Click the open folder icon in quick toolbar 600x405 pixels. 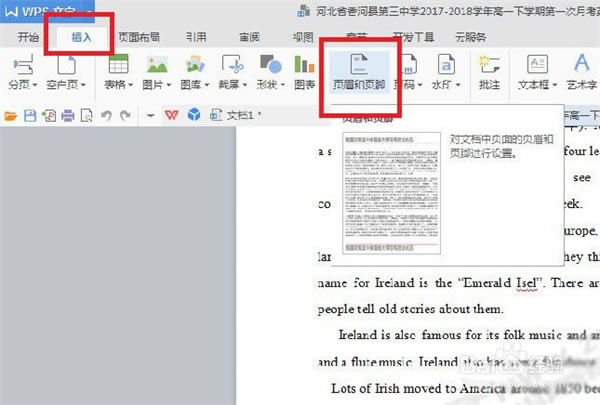tap(10, 115)
